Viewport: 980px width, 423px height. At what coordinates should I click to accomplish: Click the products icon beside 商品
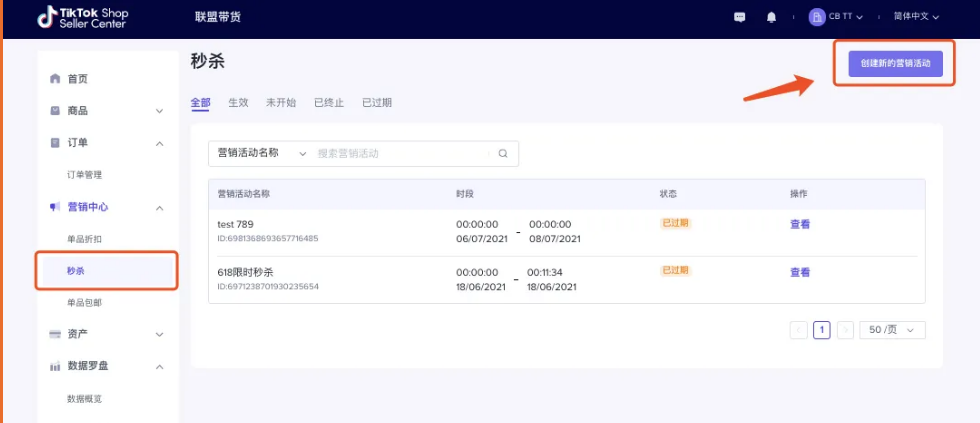(55, 111)
